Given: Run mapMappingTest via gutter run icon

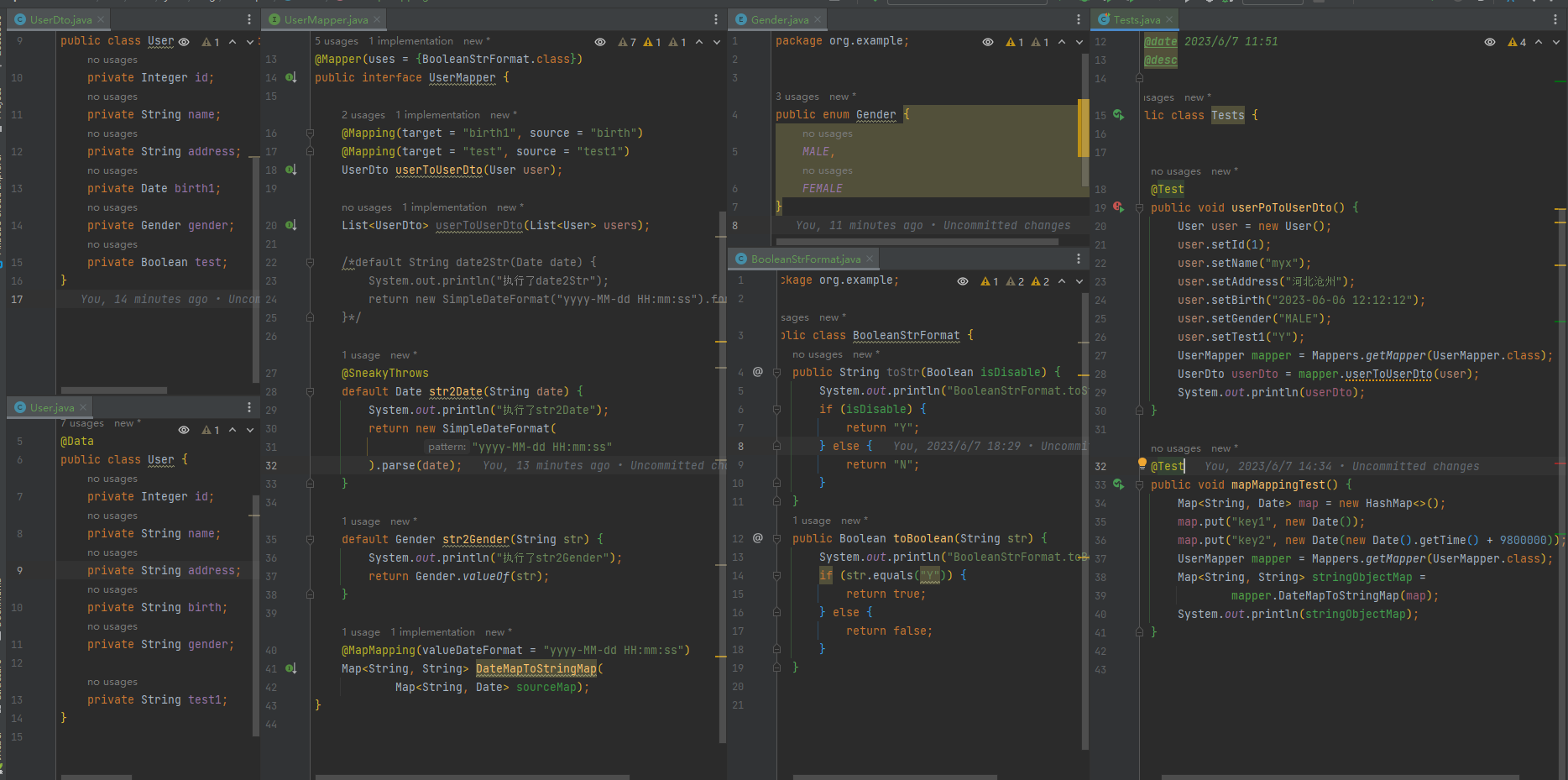Looking at the screenshot, I should [x=1118, y=484].
